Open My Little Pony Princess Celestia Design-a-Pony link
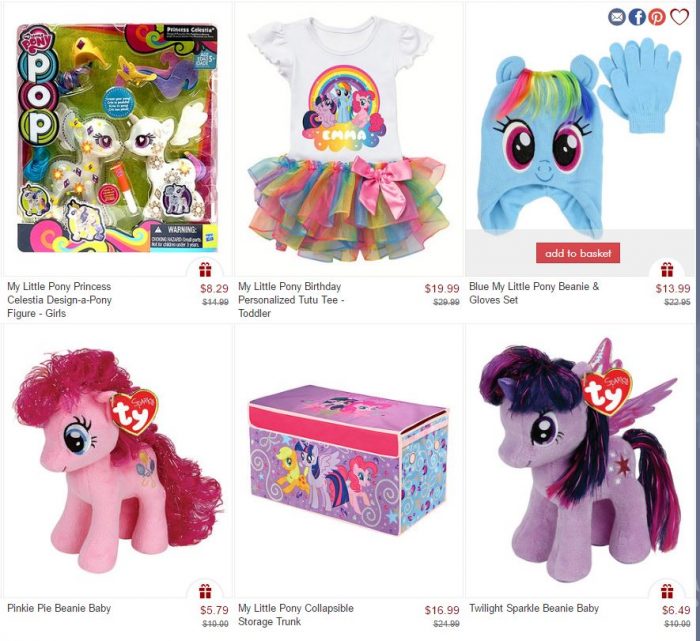700x641 pixels. point(59,300)
